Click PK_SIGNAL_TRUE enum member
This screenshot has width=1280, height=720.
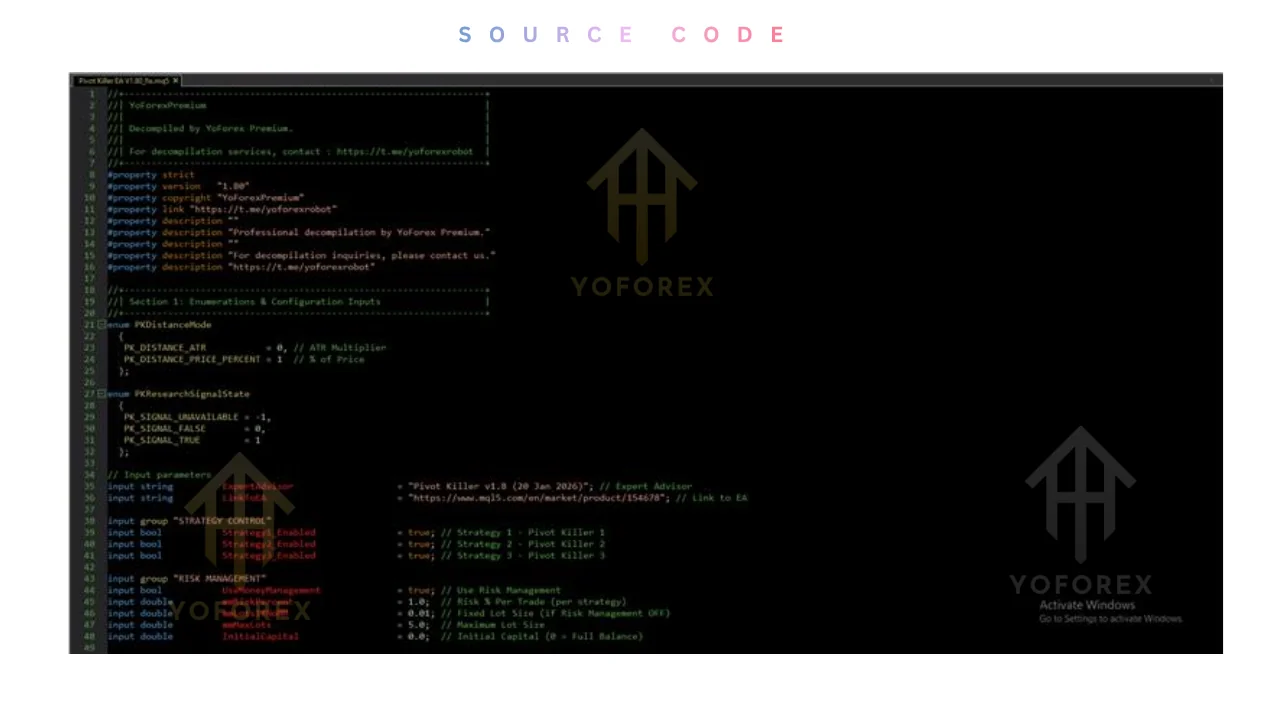(x=162, y=440)
